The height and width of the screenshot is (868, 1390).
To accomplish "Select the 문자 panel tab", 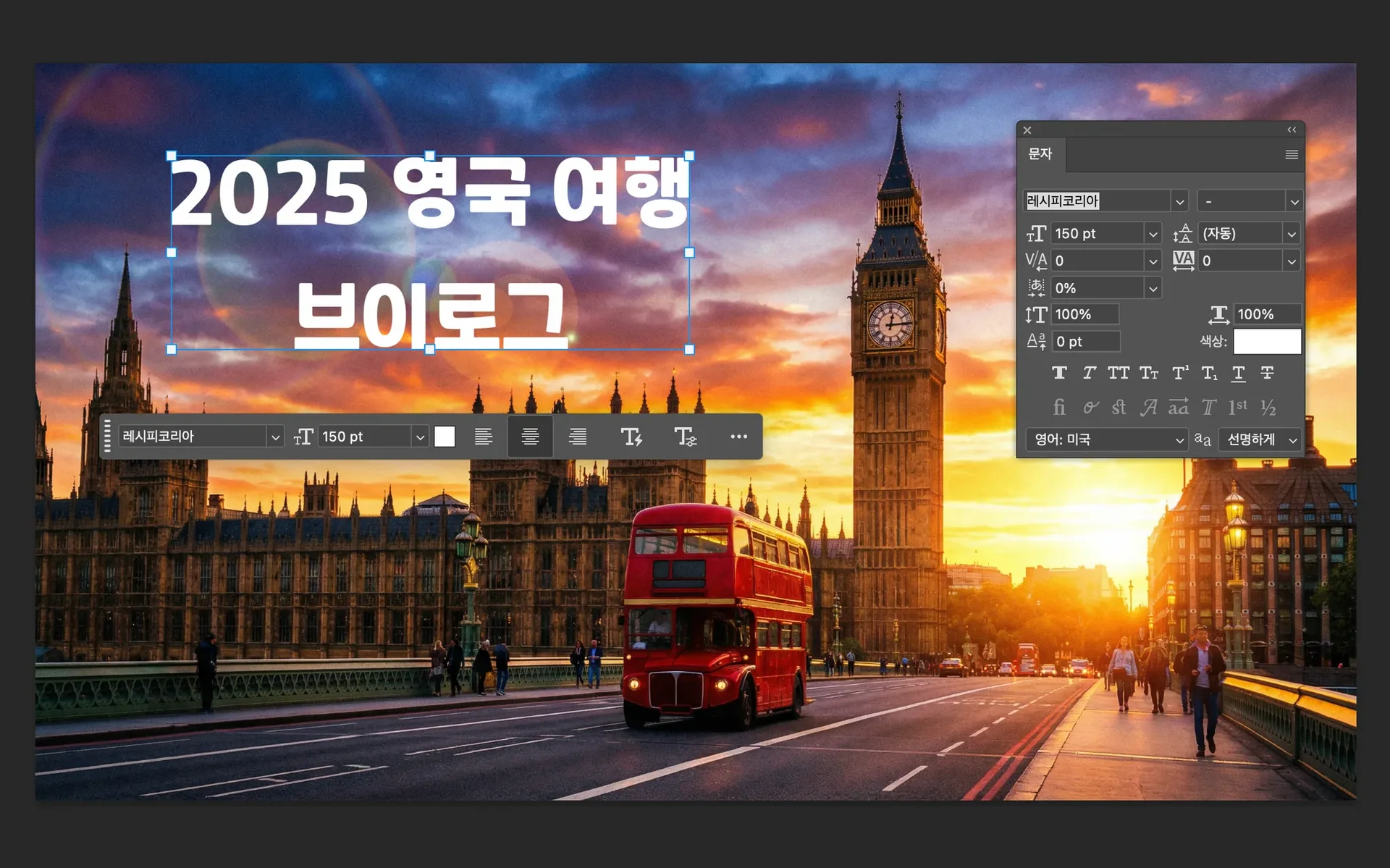I will click(x=1040, y=154).
